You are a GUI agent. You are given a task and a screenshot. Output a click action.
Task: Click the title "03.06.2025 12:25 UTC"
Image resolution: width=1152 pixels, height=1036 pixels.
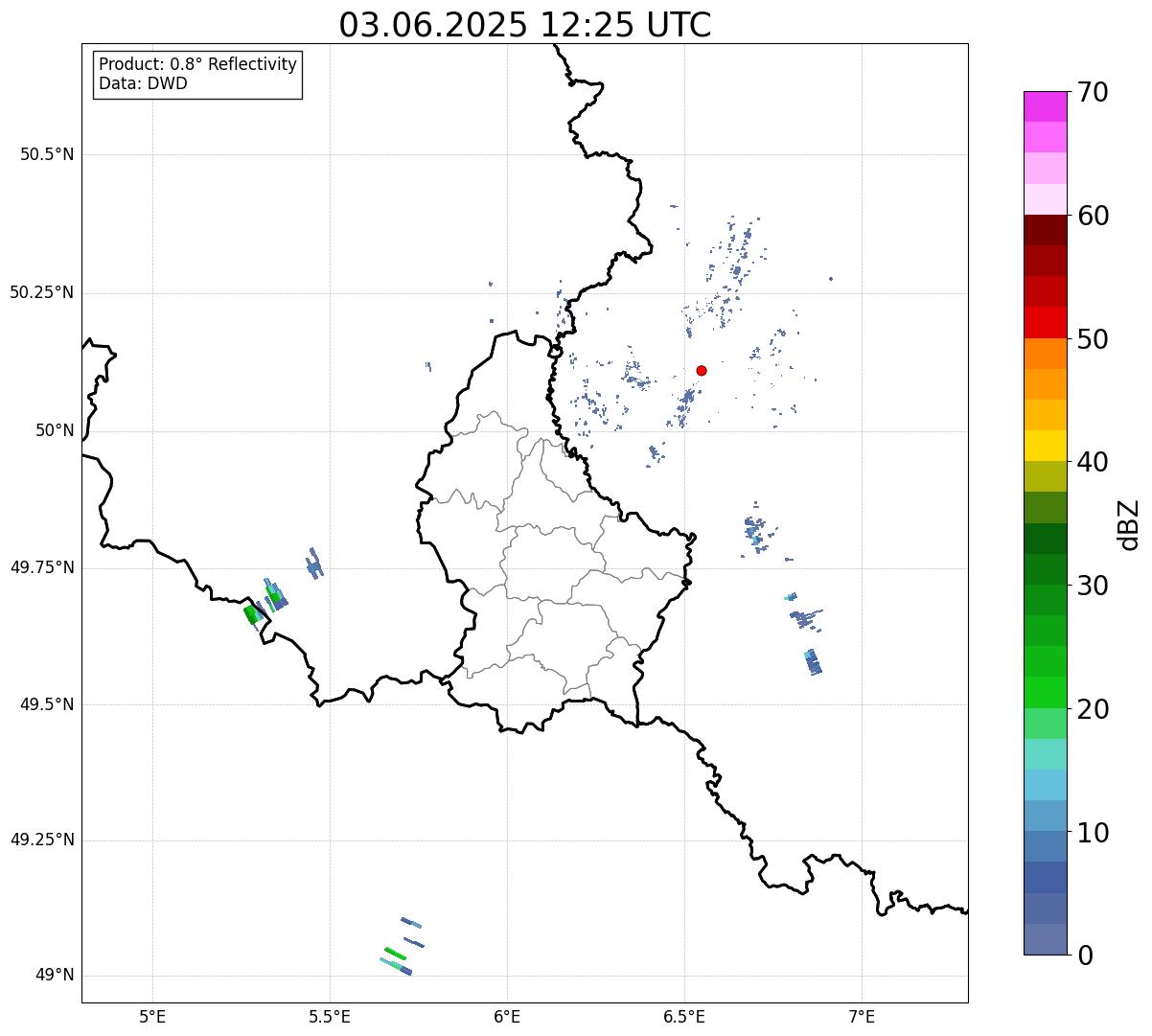tap(525, 24)
